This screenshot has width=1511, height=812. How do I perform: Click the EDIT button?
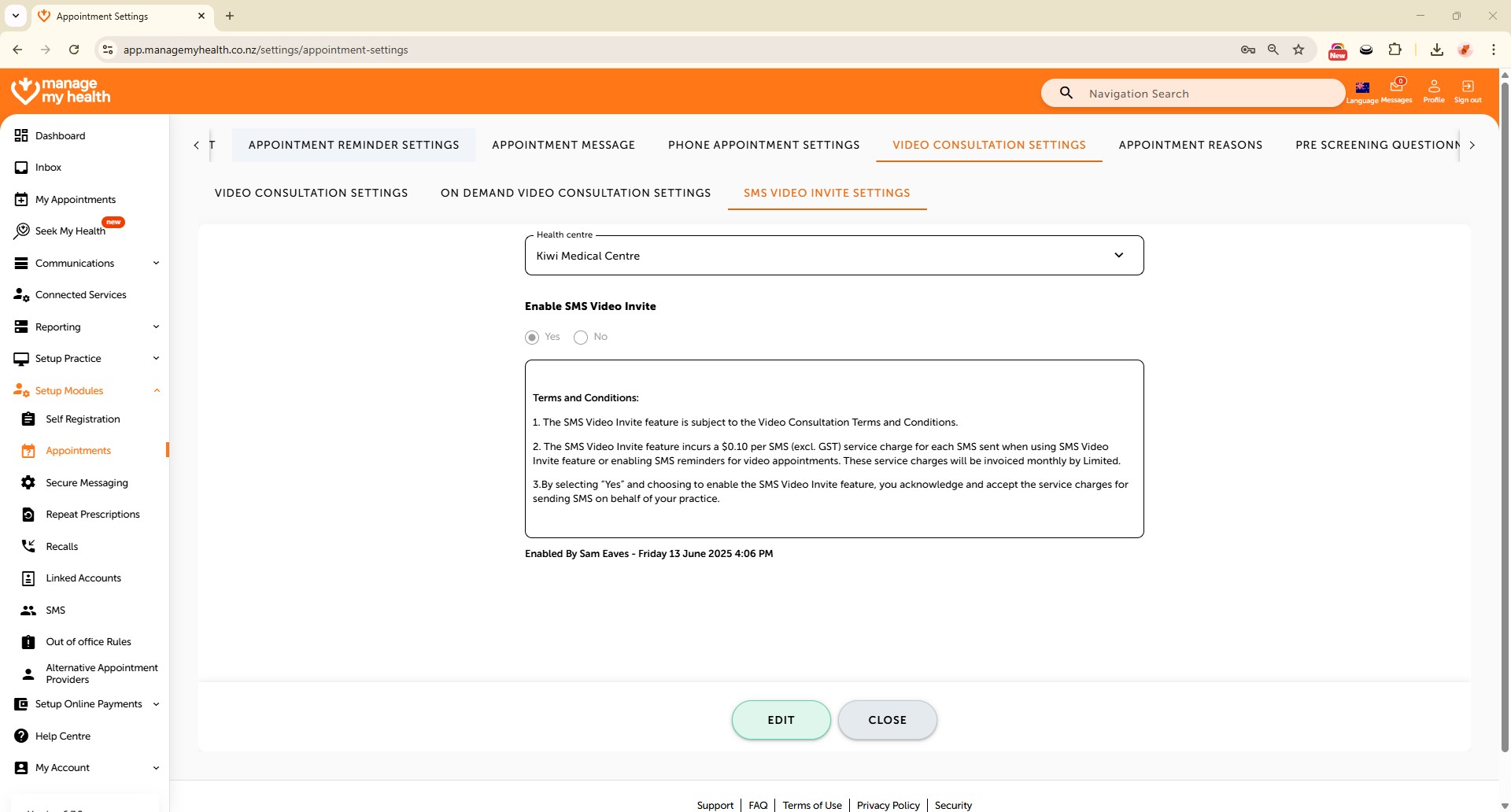coord(781,720)
